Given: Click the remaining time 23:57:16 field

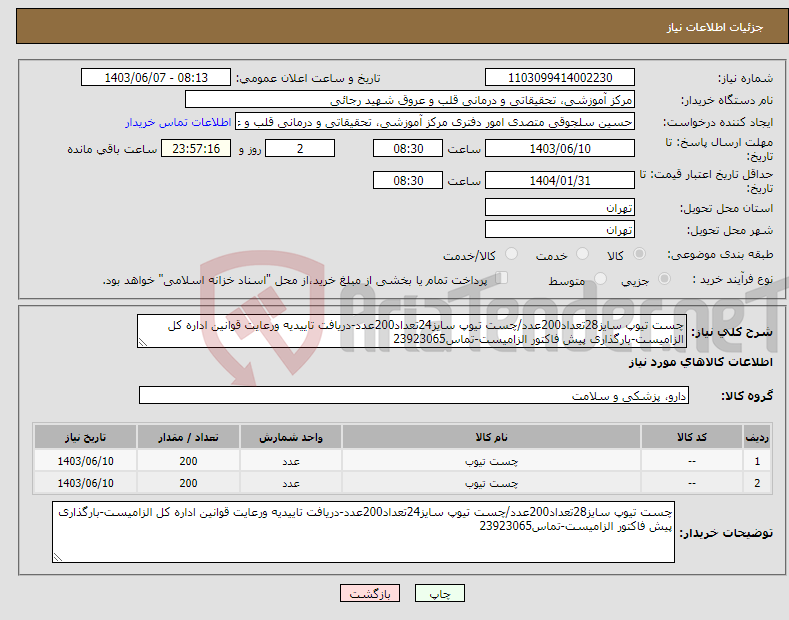Looking at the screenshot, I should tap(196, 148).
